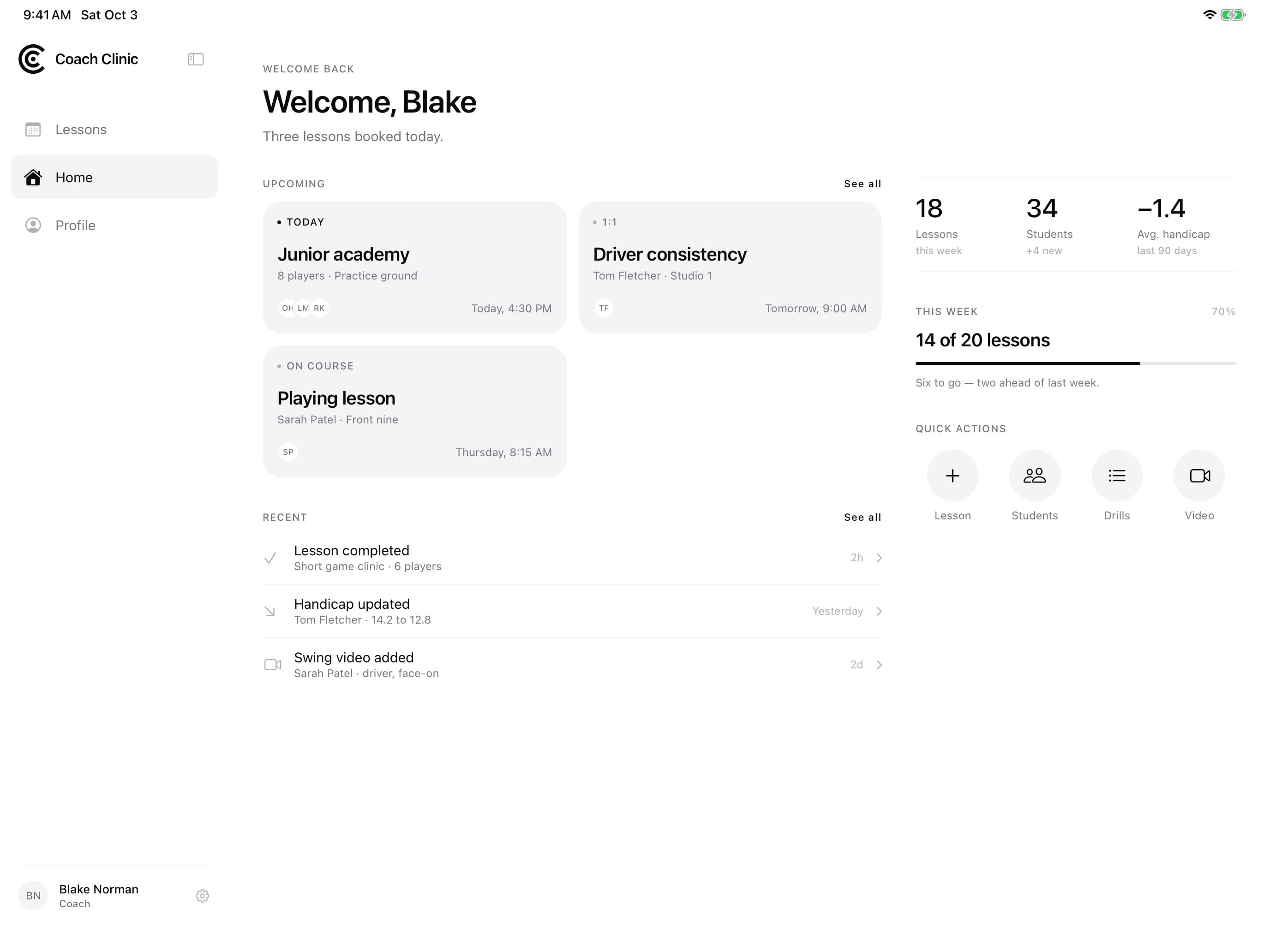1270x952 pixels.
Task: Expand the Lesson completed row chevron
Action: [x=879, y=558]
